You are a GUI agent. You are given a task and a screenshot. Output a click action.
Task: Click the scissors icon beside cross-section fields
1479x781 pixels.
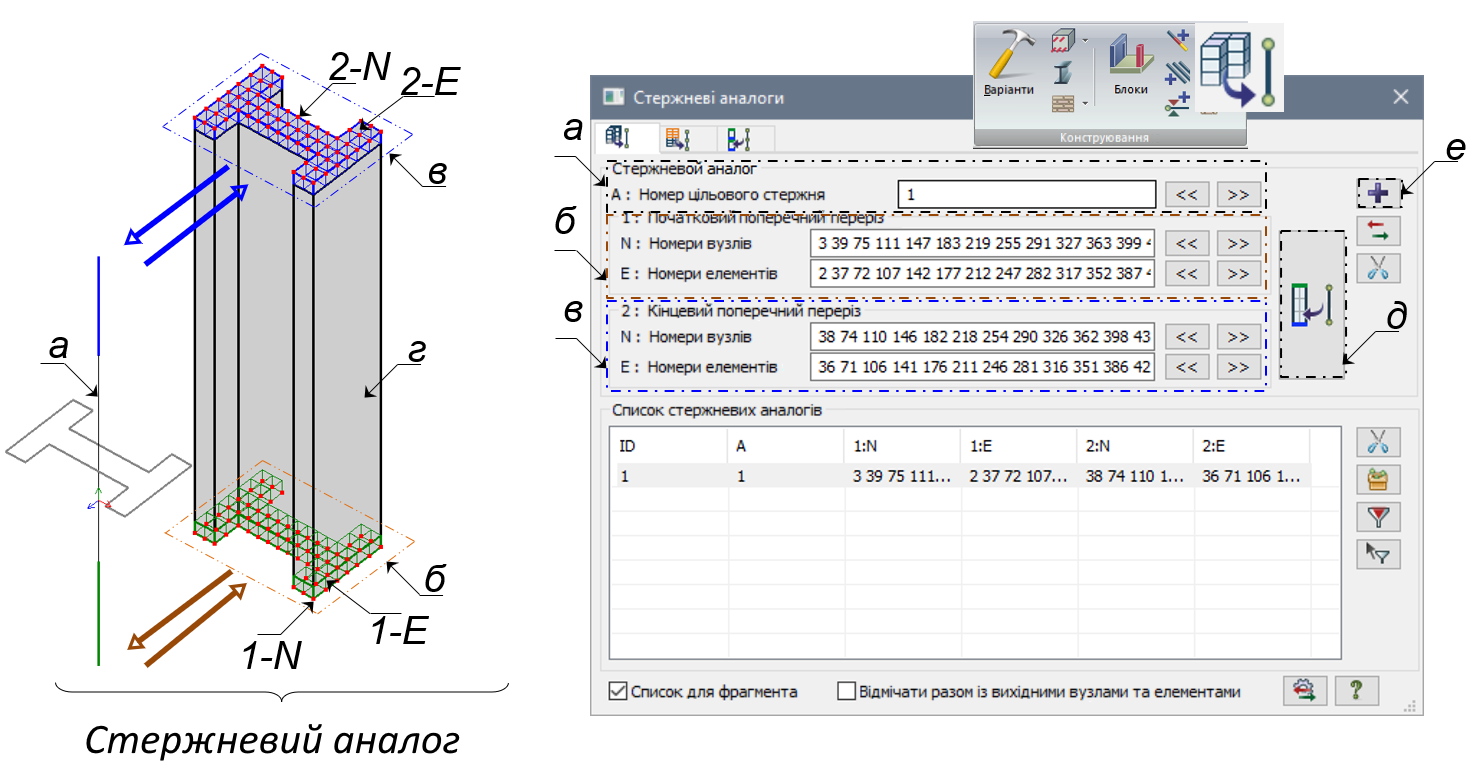pyautogui.click(x=1378, y=267)
